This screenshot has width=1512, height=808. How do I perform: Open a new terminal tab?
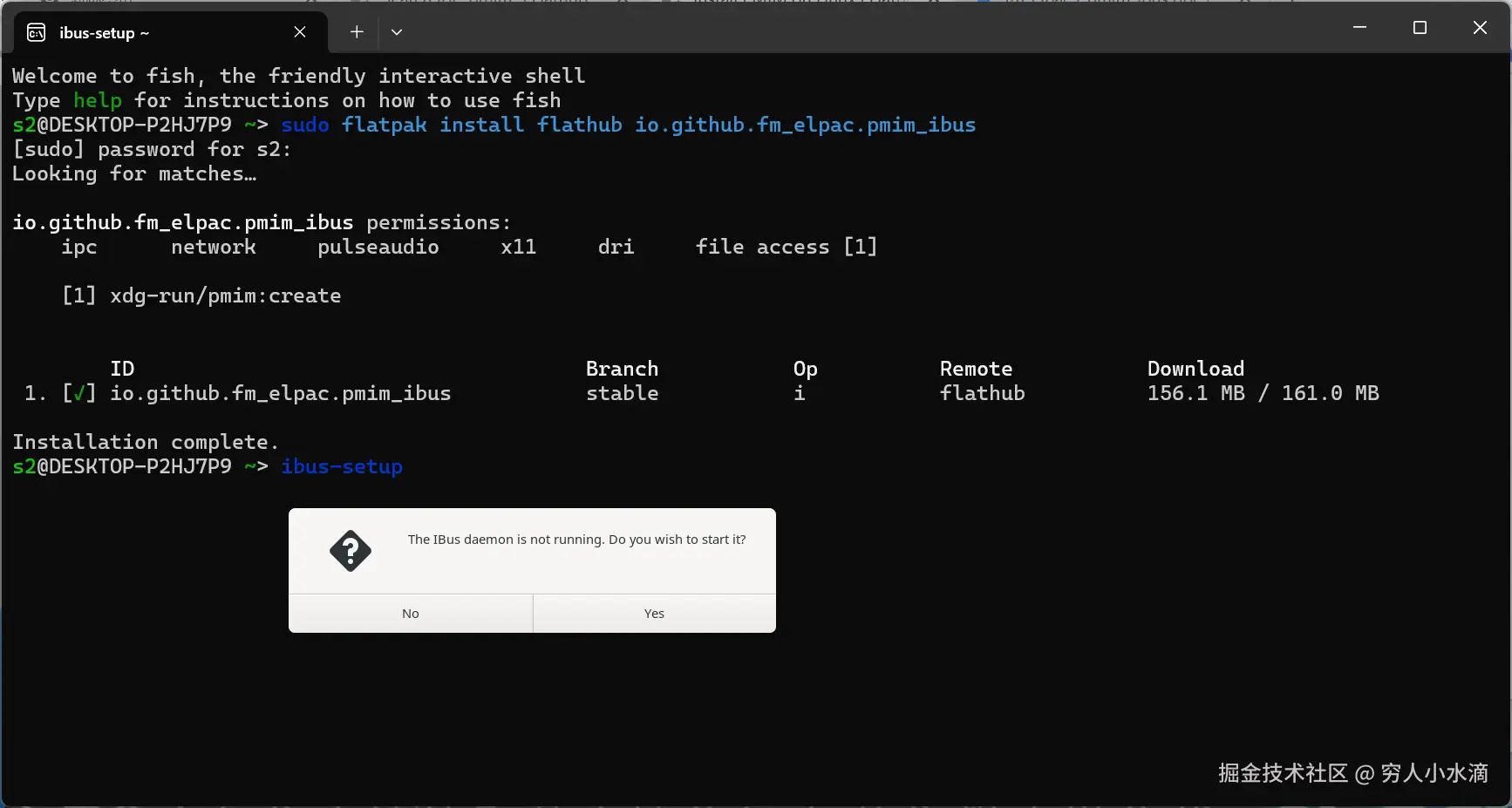point(357,32)
